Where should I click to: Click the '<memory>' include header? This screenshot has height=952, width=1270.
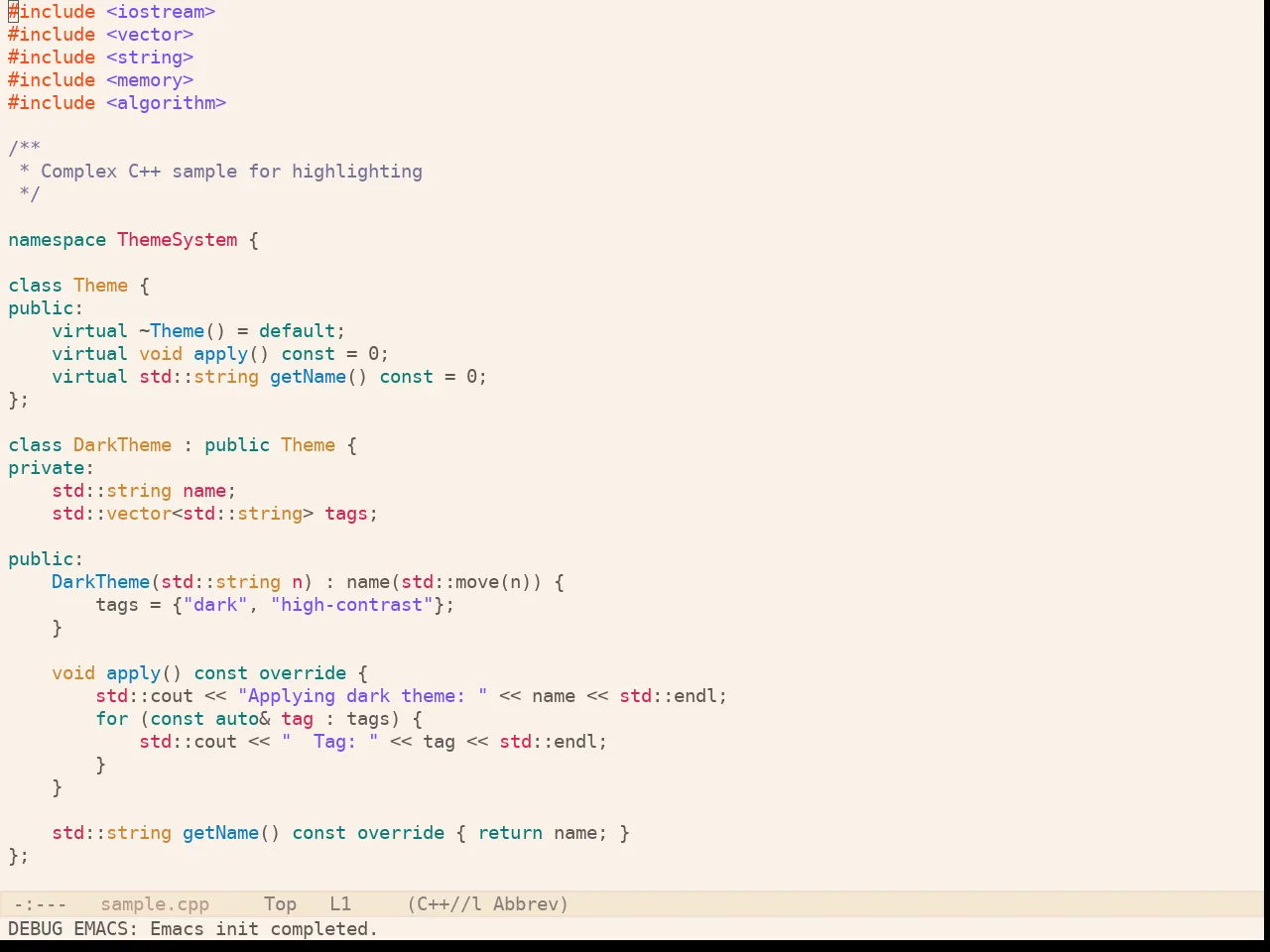(150, 80)
